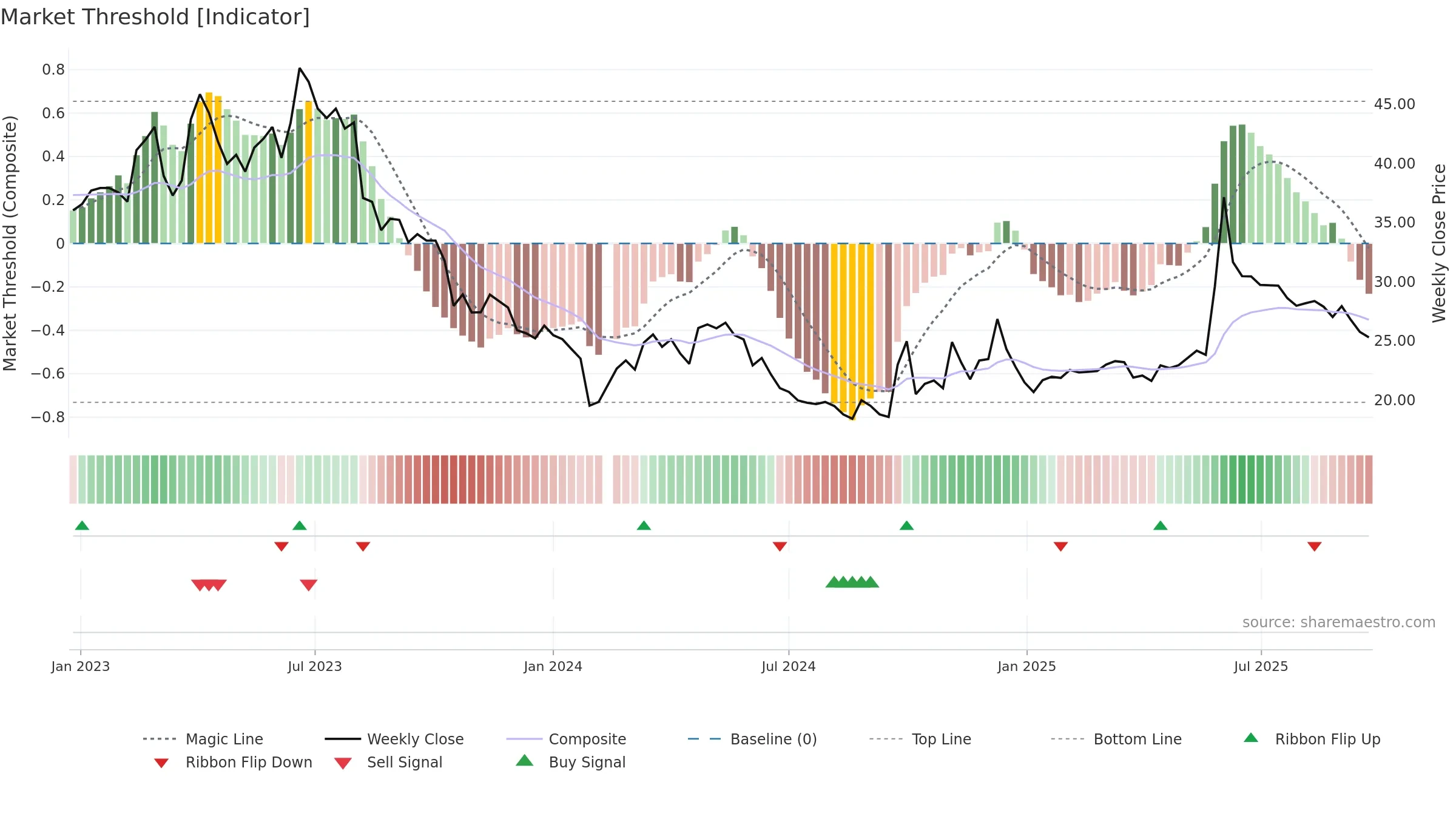Click the source: sharemaestro.com text
1456x819 pixels.
[x=1339, y=622]
